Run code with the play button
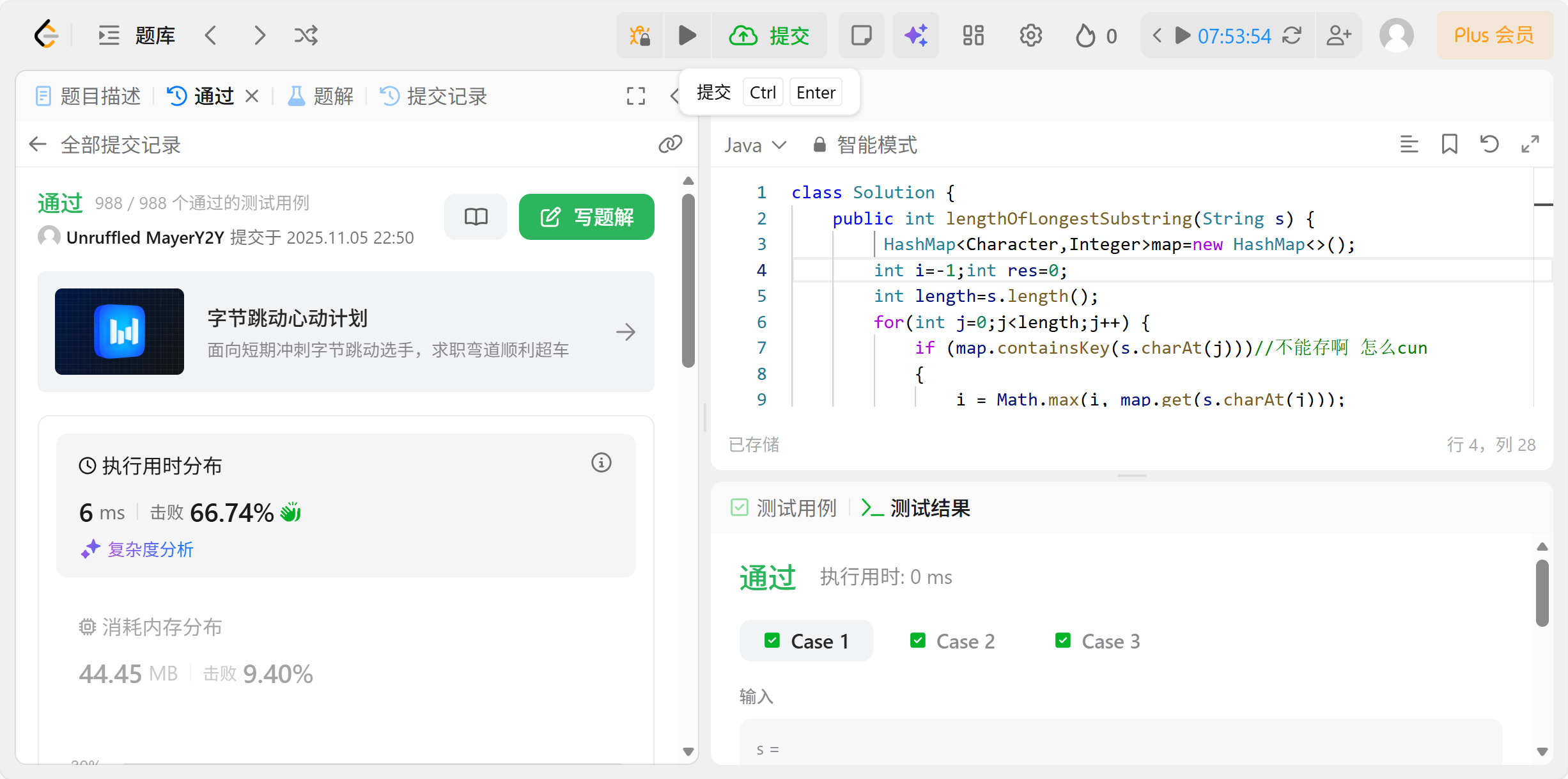 [x=687, y=35]
